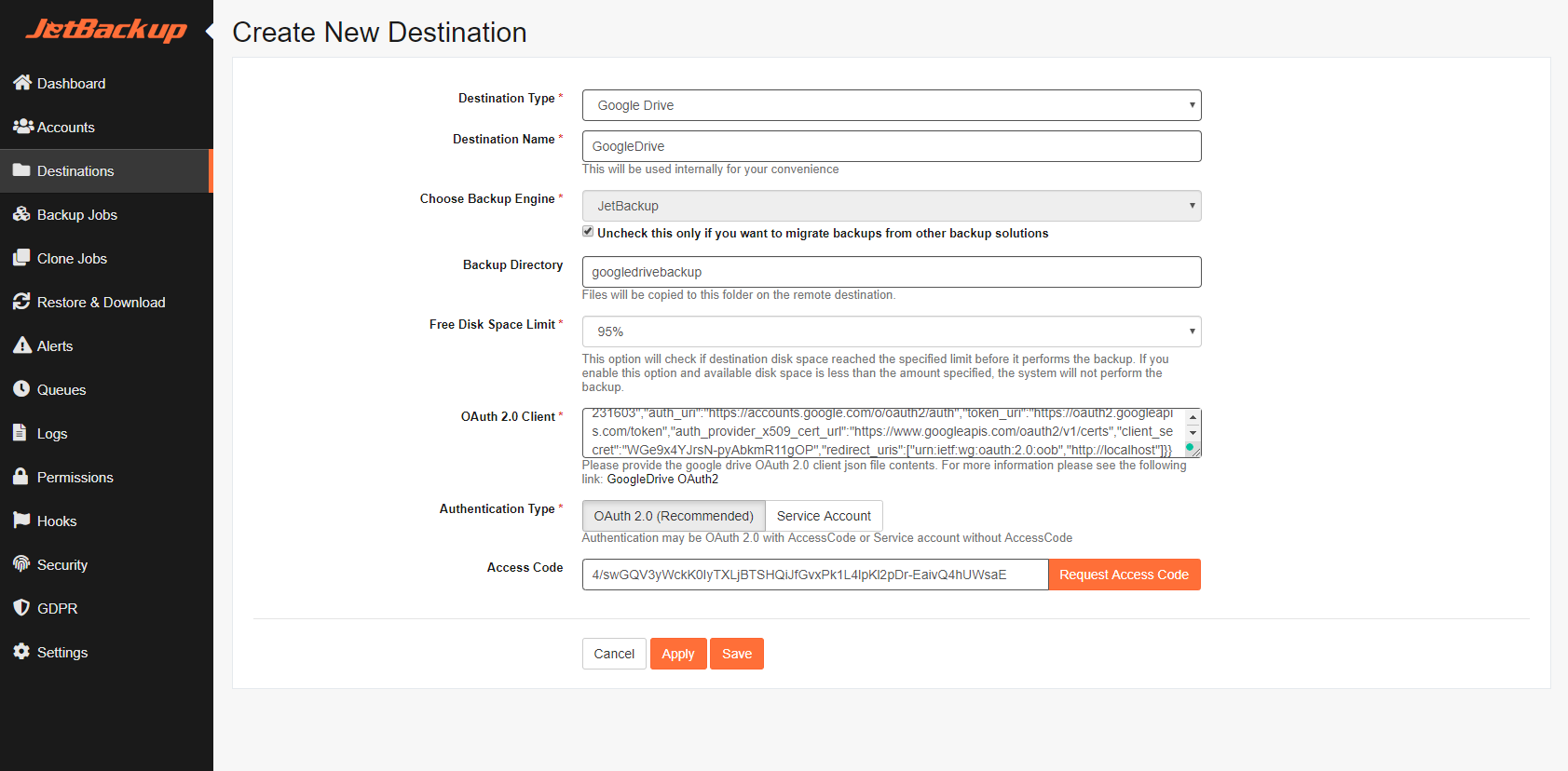Open Backup Jobs section
This screenshot has height=771, width=1568.
pos(106,214)
